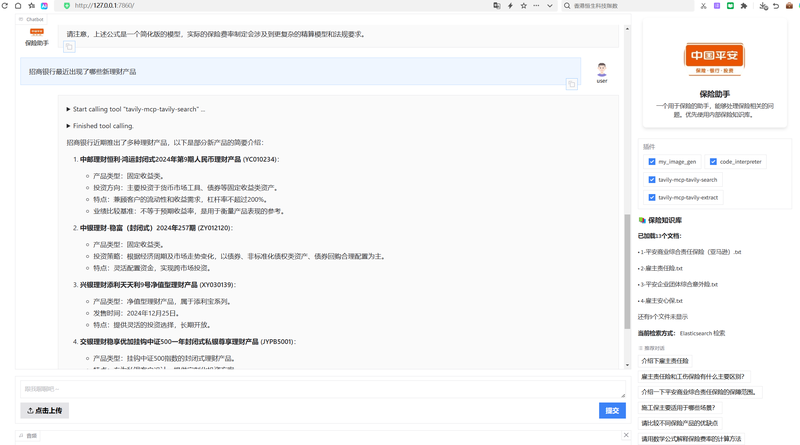Screen dimensions: 800x445
Task: Click the 推荐对话 section header
Action: click(652, 348)
